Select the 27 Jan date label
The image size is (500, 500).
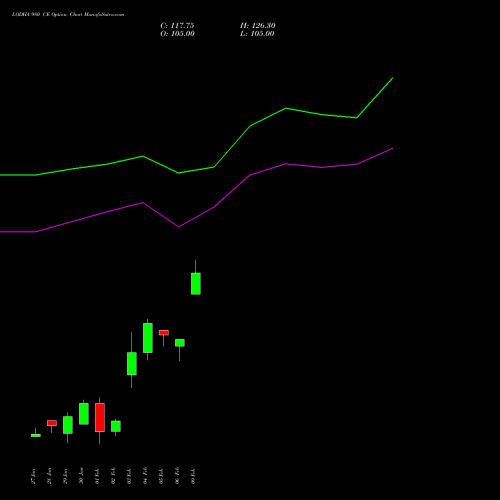[x=33, y=476]
